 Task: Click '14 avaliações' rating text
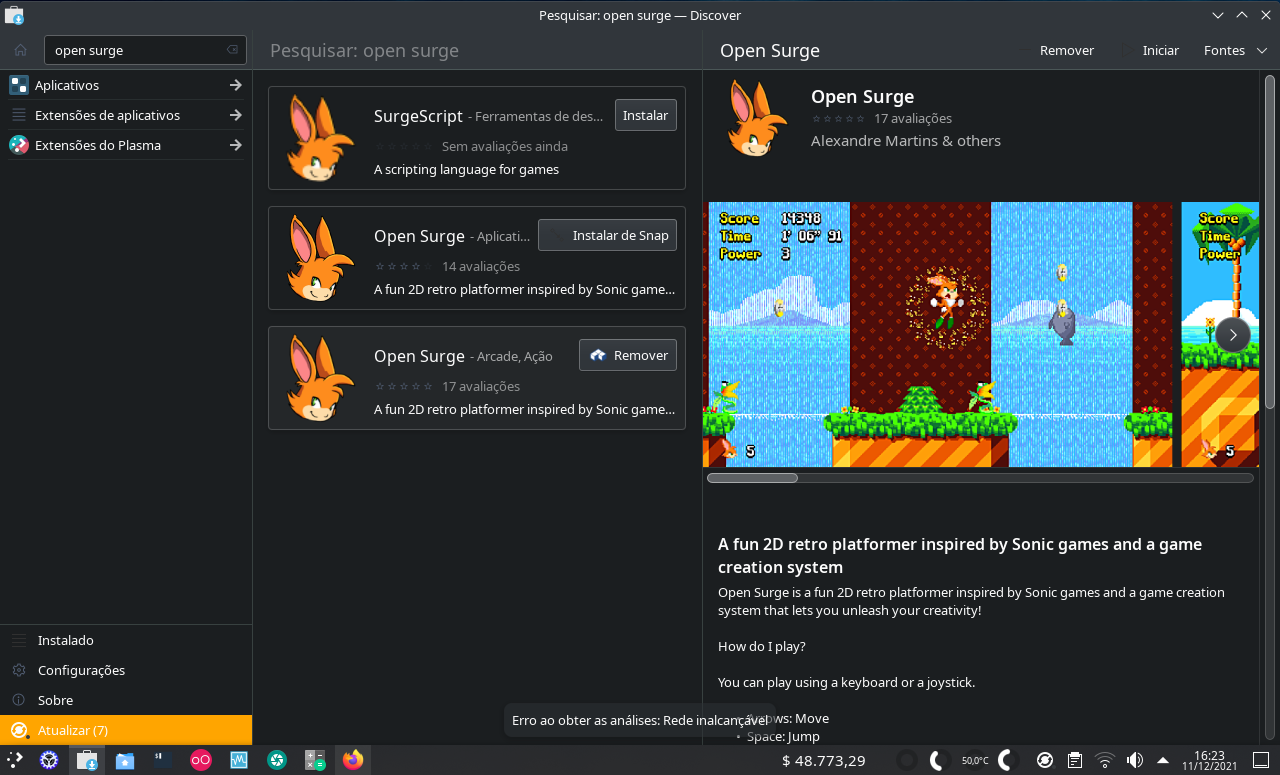[481, 266]
